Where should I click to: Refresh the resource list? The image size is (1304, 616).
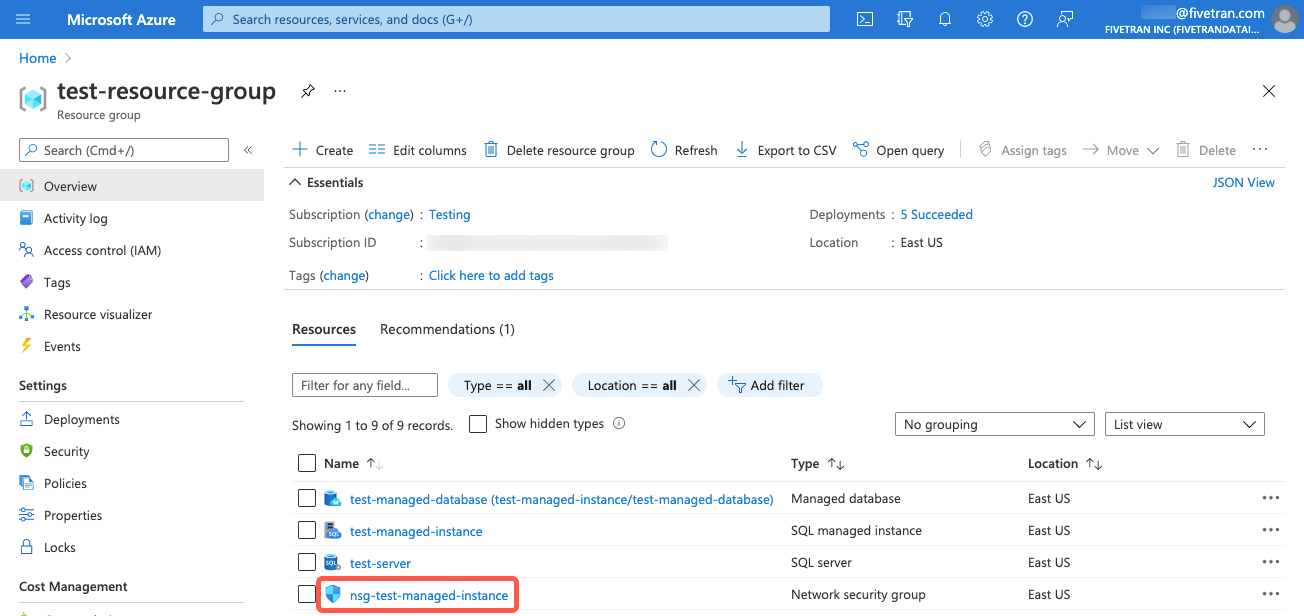click(x=684, y=150)
